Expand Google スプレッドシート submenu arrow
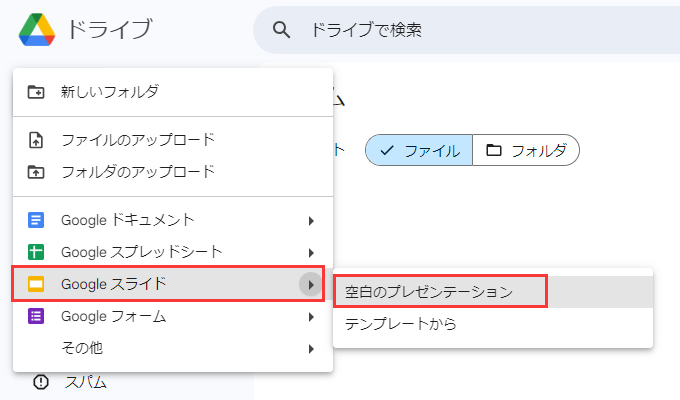Screen dimensions: 680x400 point(311,253)
